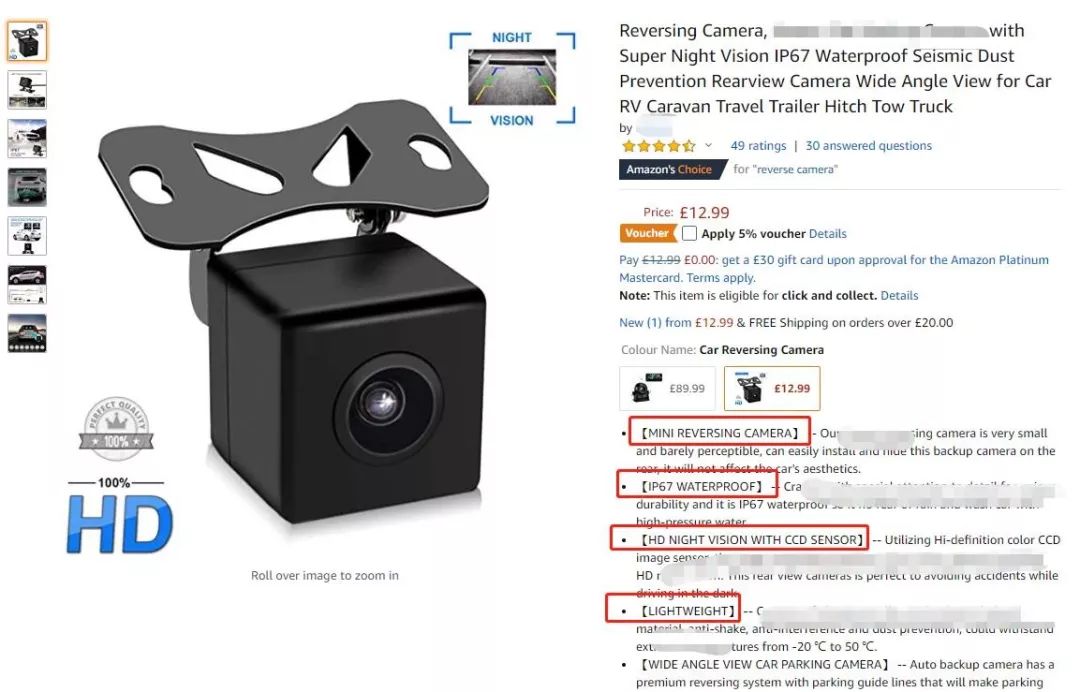Screen dimensions: 1080x692
Task: Open the Amazon Platinum Mastercard offer link
Action: pyautogui.click(x=833, y=269)
